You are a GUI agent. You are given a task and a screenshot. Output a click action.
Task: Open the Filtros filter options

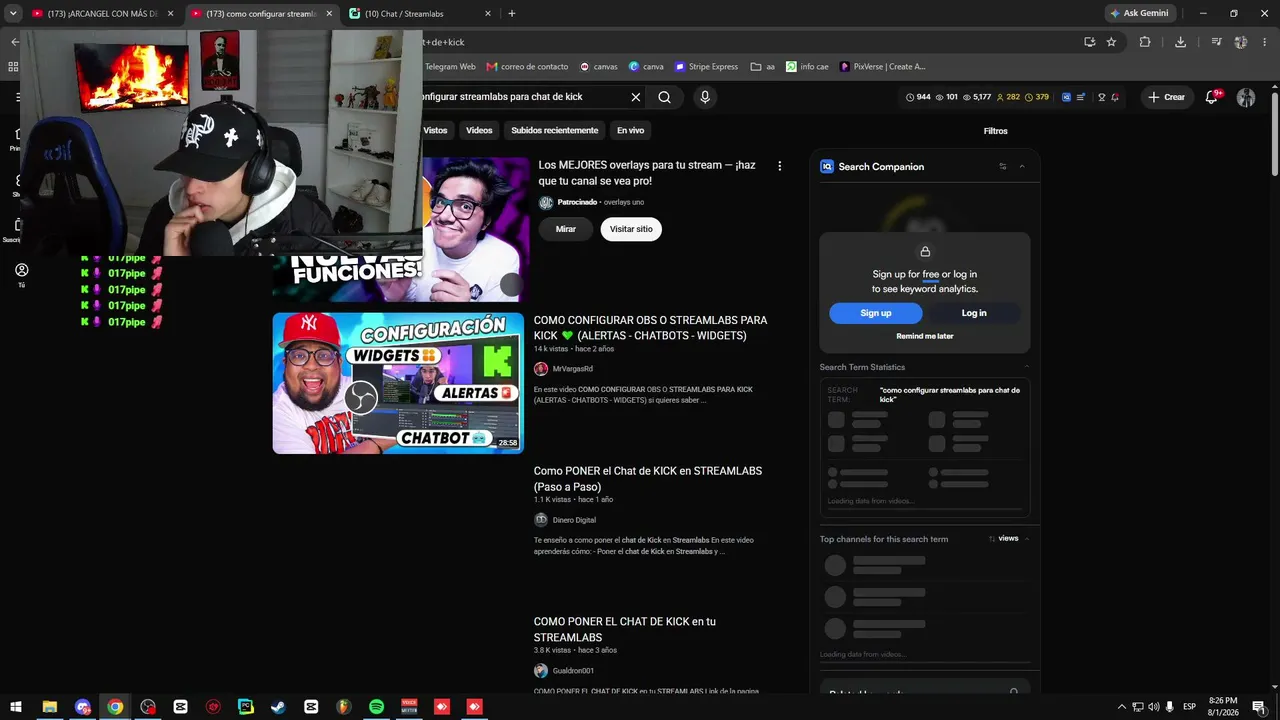[x=995, y=131]
